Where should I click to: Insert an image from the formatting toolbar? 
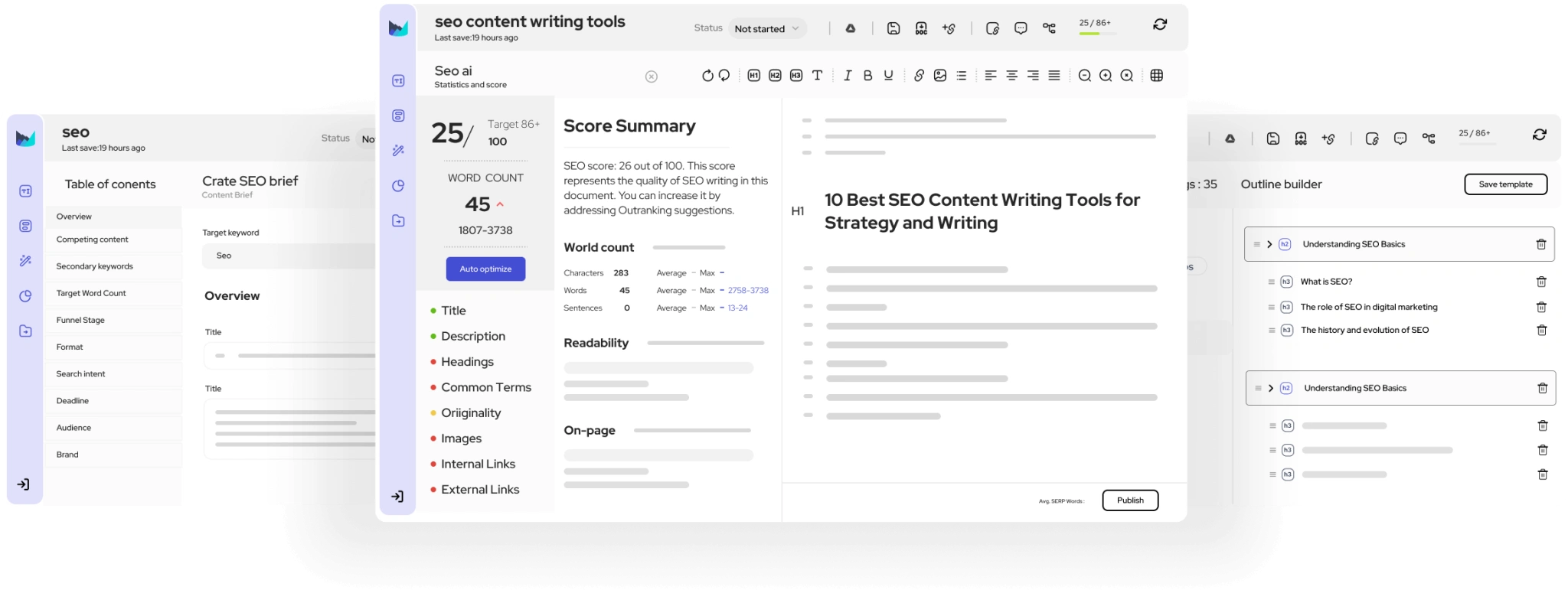(x=940, y=75)
